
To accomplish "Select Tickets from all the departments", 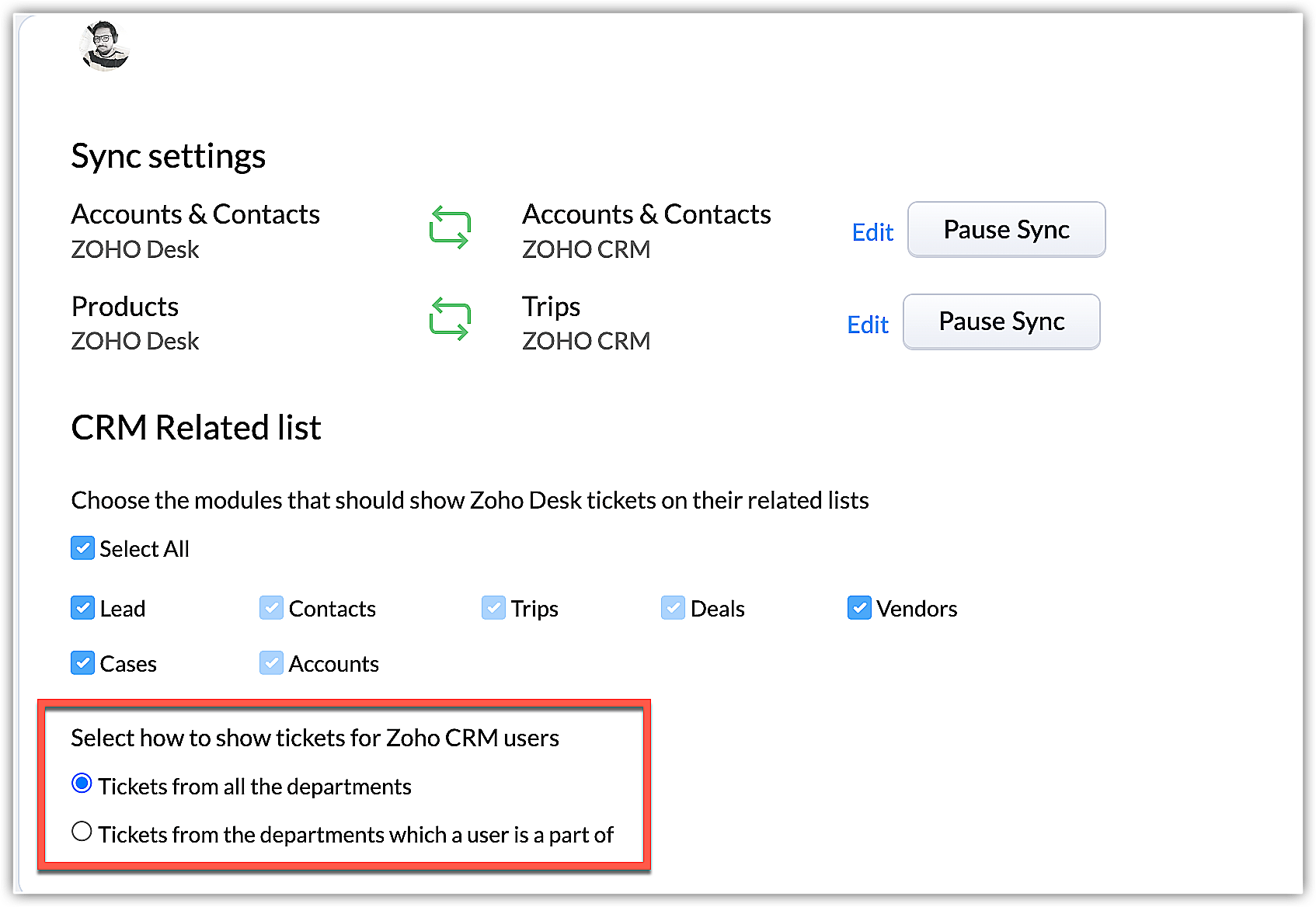I will 82,784.
